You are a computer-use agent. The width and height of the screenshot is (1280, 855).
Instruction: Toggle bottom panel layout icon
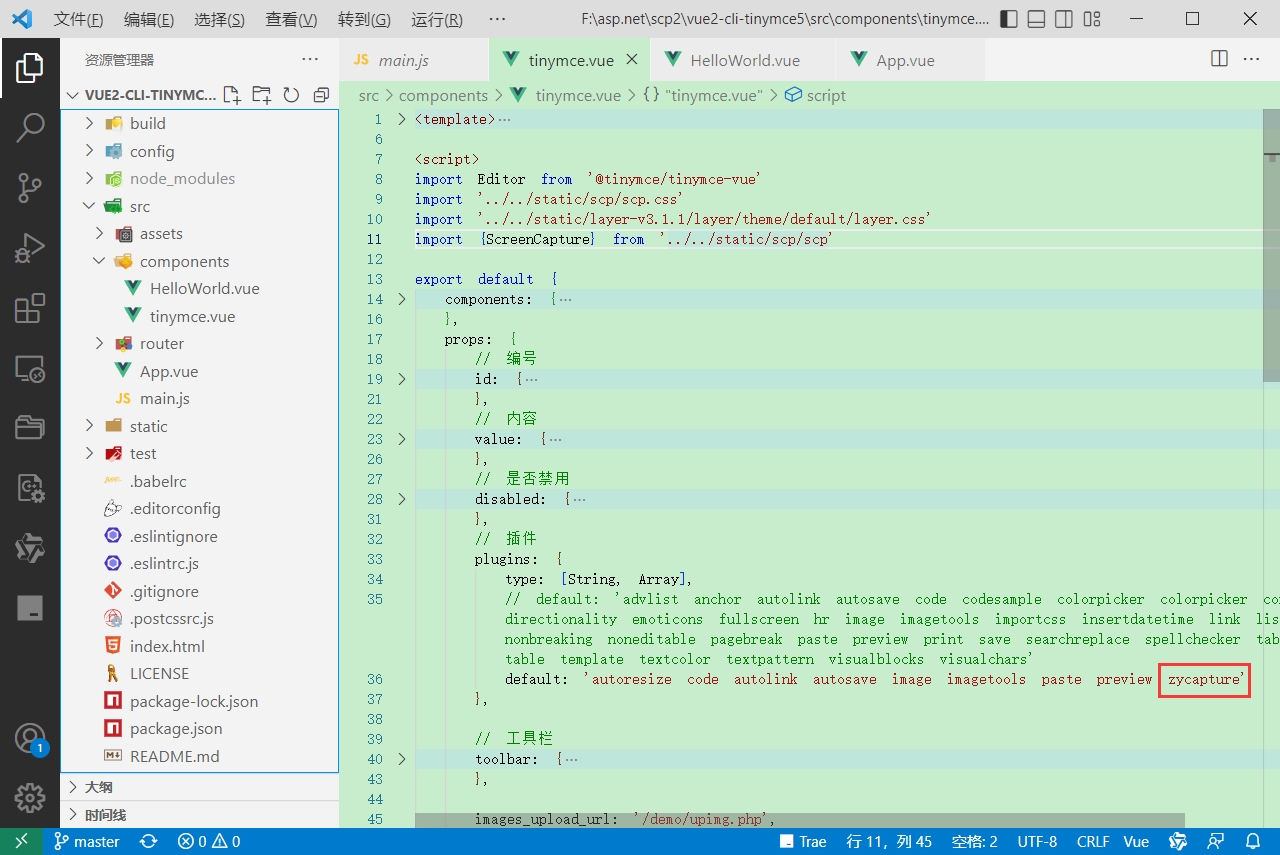(x=1037, y=19)
